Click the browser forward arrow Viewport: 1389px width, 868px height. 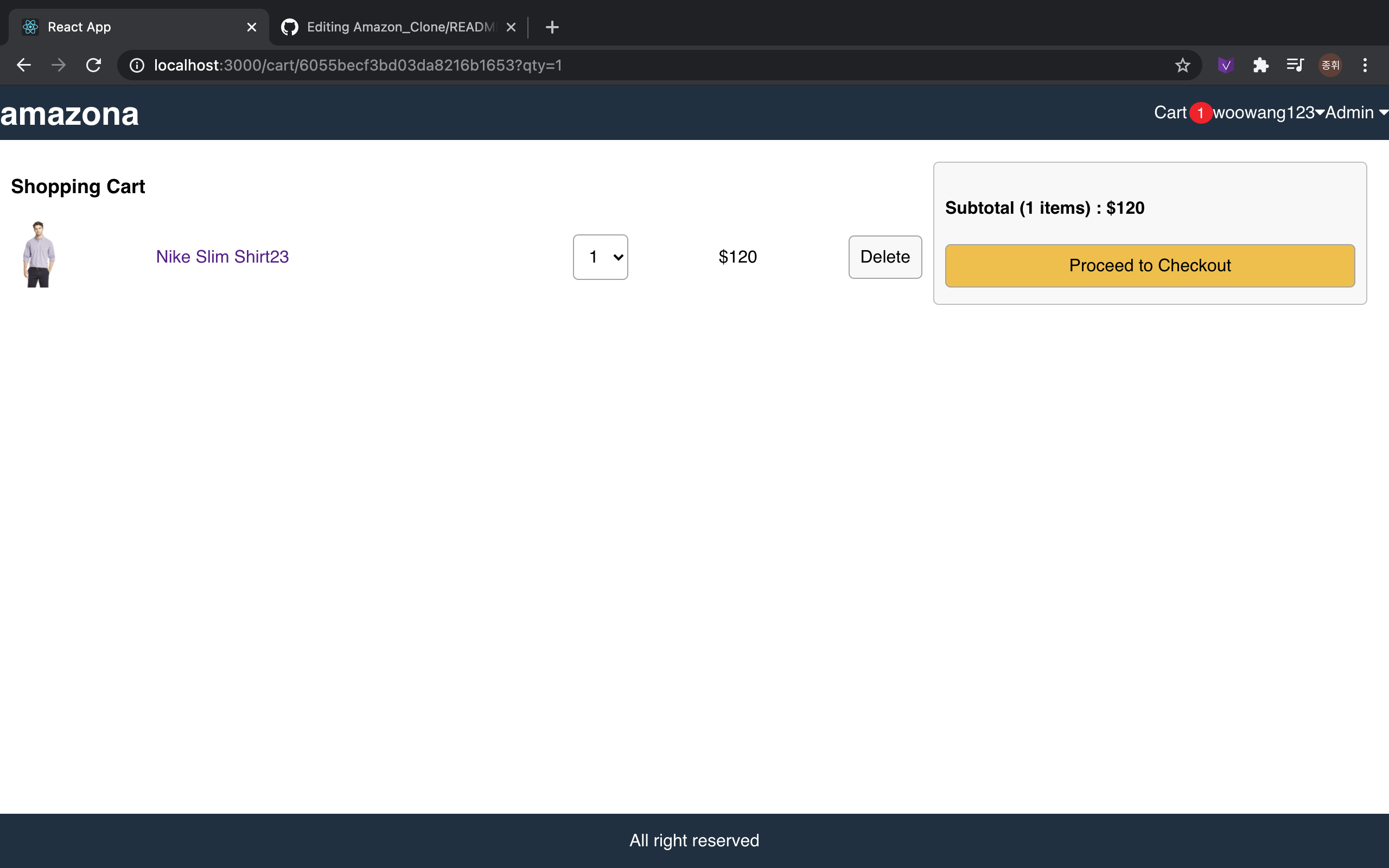point(58,65)
